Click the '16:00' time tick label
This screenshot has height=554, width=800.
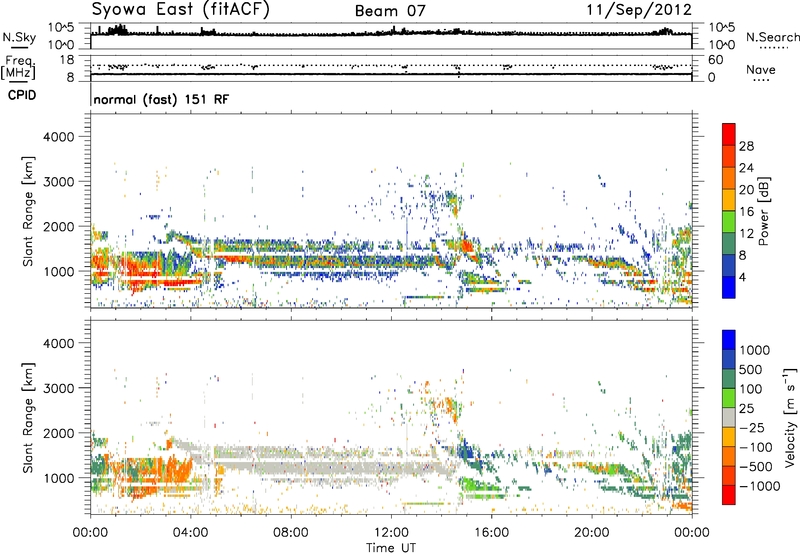pos(491,533)
